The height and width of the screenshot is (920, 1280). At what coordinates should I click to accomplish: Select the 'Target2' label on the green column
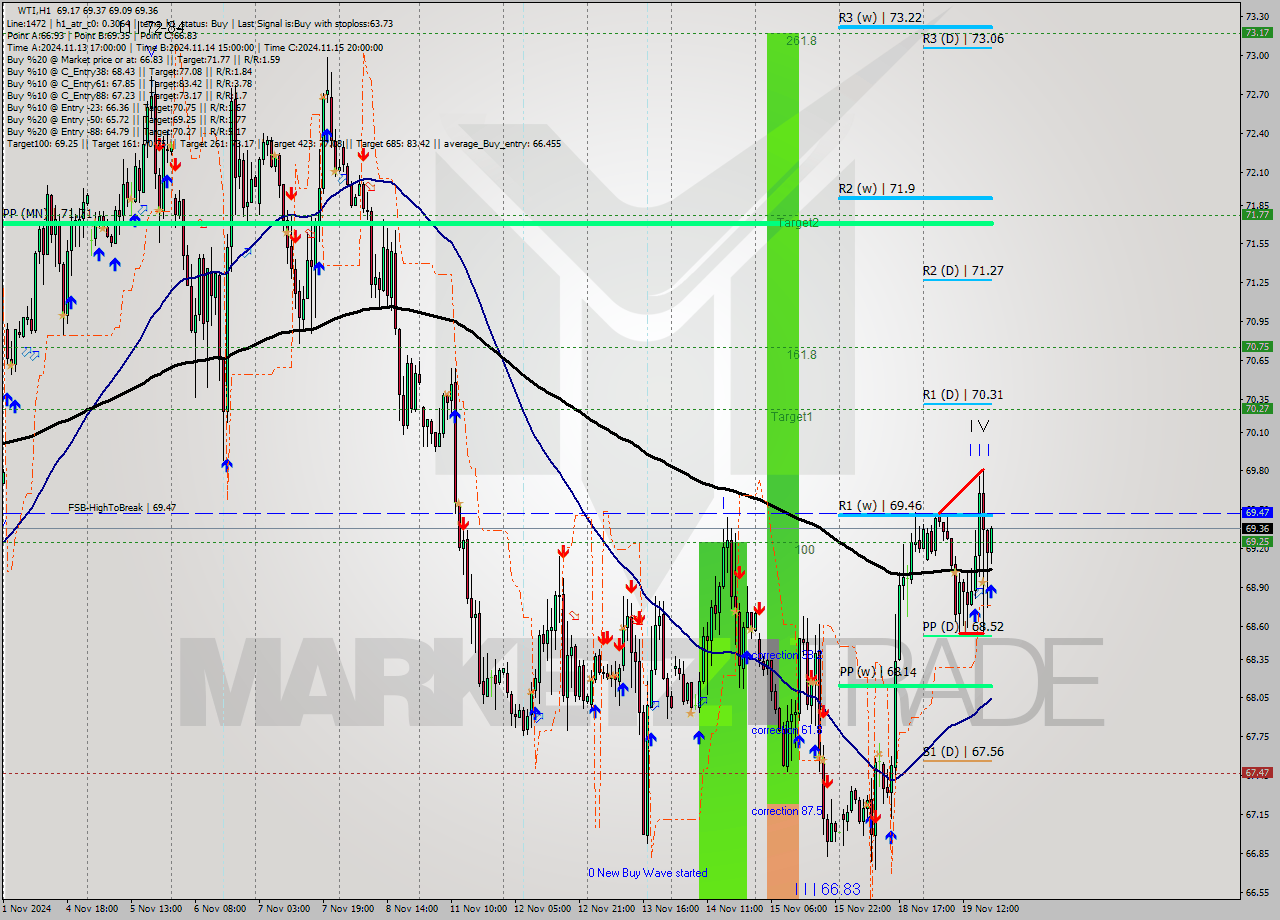pyautogui.click(x=798, y=223)
